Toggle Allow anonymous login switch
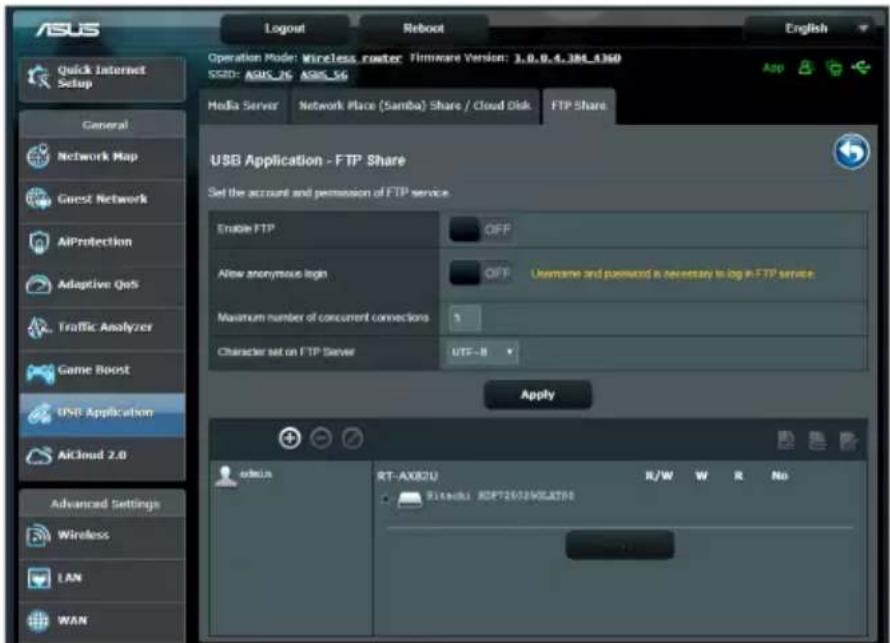Viewport: 890px width, 643px height. (480, 274)
